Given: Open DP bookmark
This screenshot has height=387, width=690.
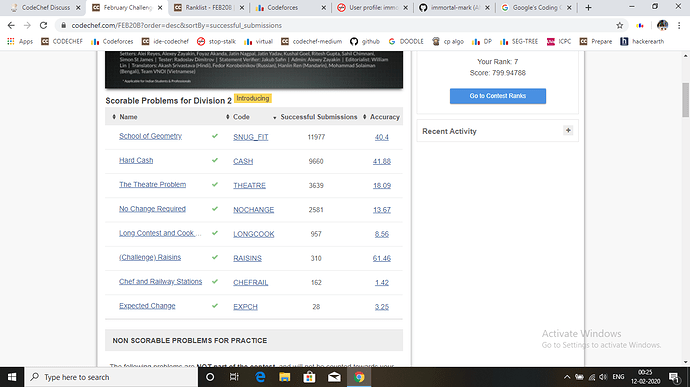Looking at the screenshot, I should (481, 41).
